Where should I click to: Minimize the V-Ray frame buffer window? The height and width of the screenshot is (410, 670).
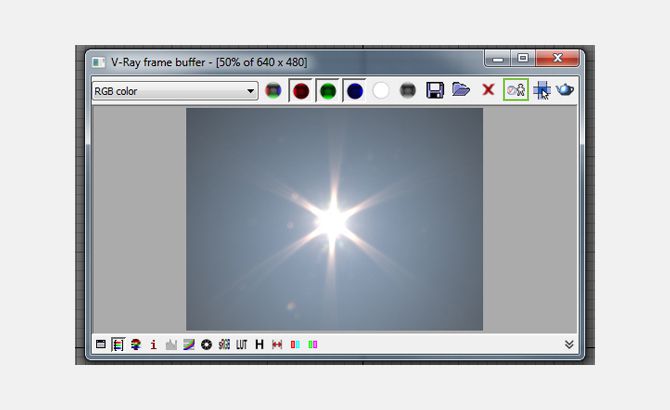[497, 59]
